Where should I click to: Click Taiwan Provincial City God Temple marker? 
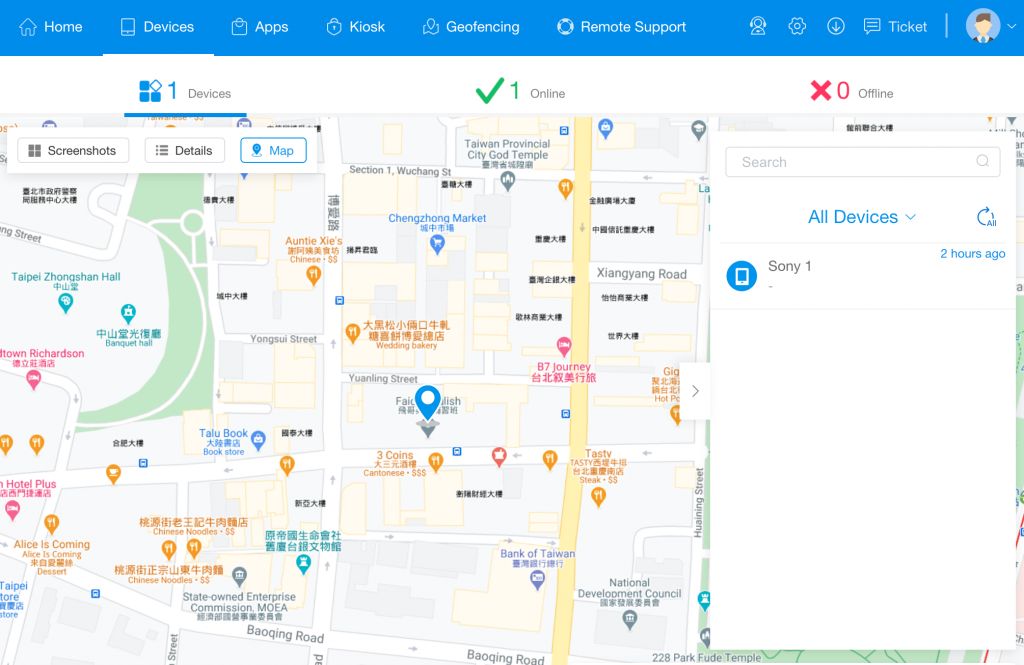[507, 180]
